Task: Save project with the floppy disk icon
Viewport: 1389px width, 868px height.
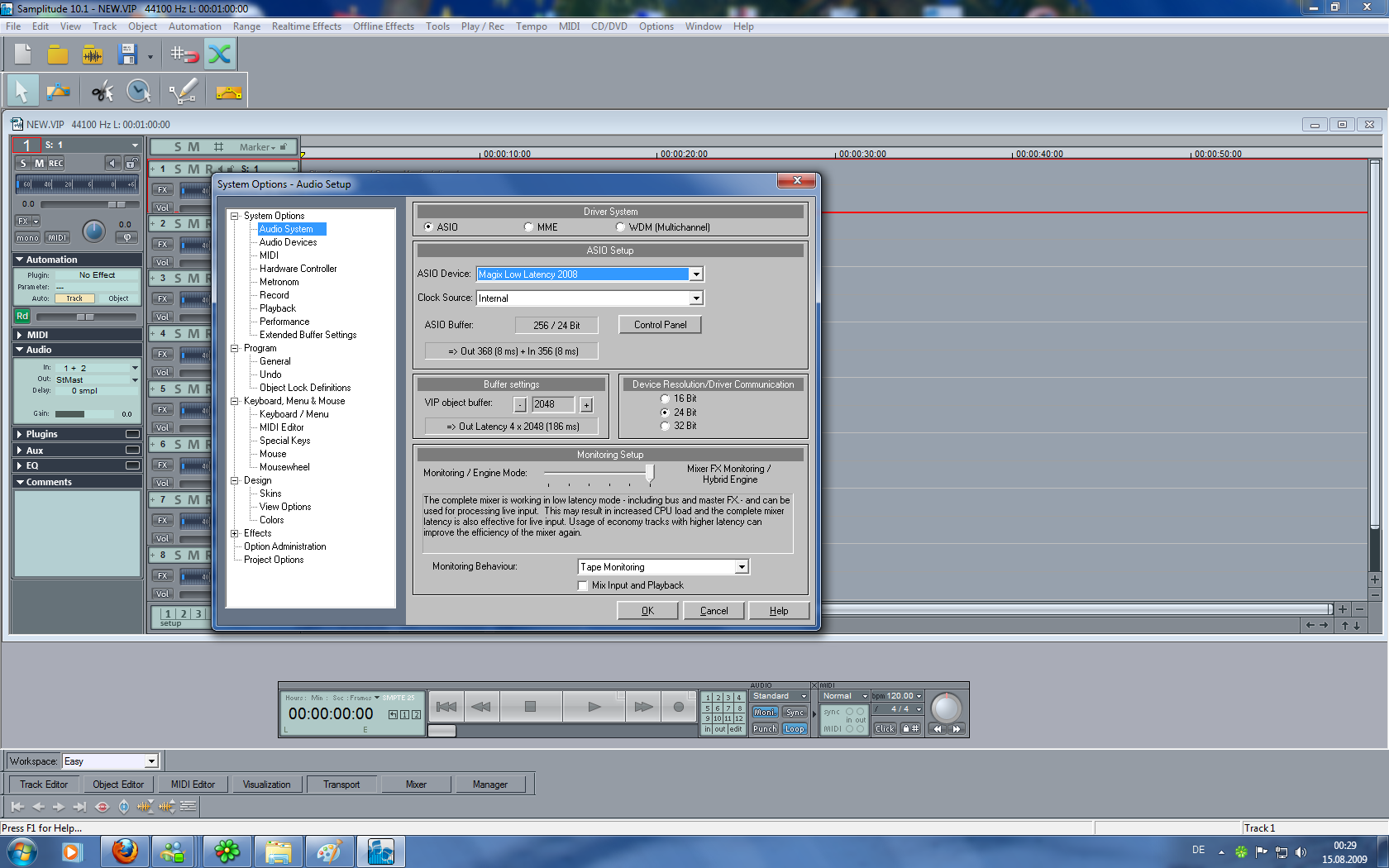Action: [x=127, y=55]
